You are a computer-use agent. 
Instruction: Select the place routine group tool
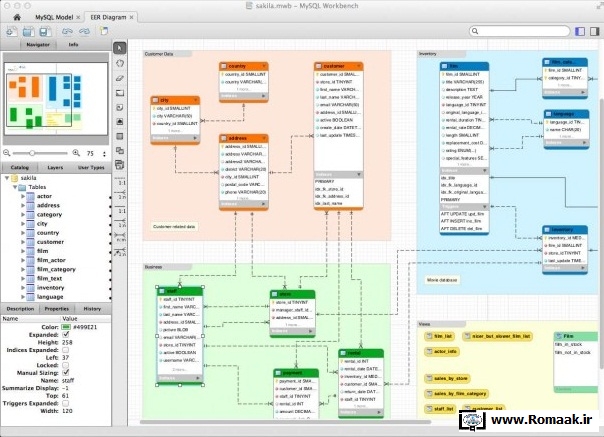click(x=120, y=165)
